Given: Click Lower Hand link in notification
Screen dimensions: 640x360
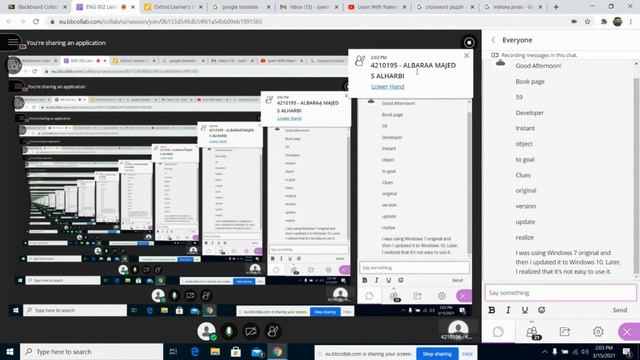Looking at the screenshot, I should (x=387, y=87).
